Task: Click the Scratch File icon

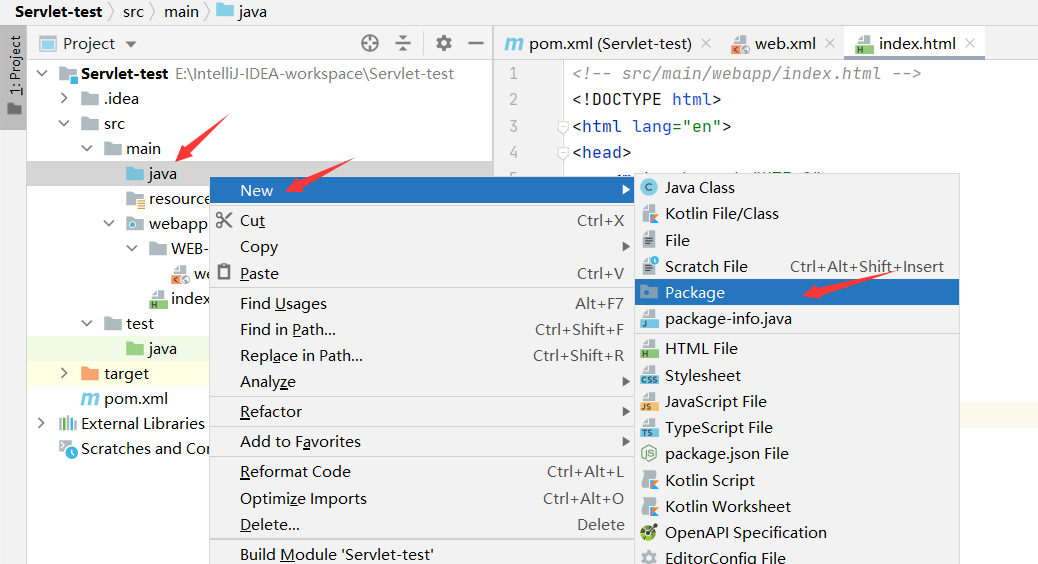Action: (649, 266)
